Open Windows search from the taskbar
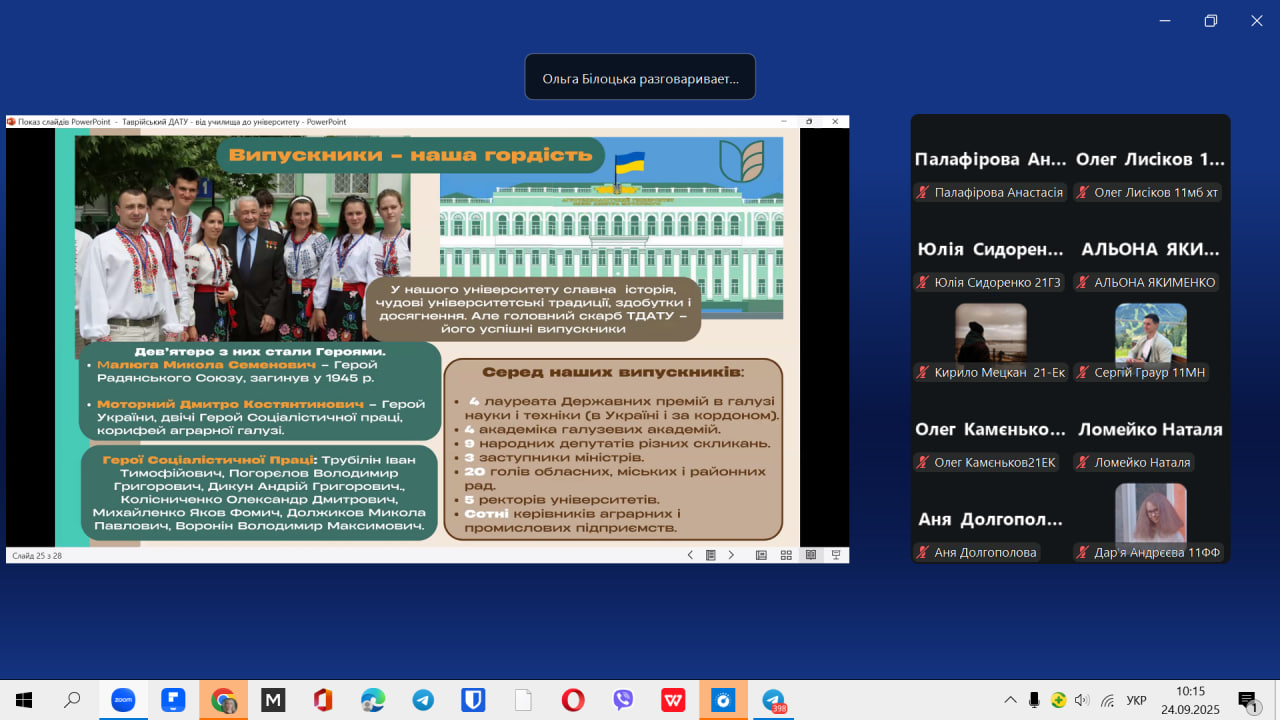The height and width of the screenshot is (720, 1280). pyautogui.click(x=72, y=700)
